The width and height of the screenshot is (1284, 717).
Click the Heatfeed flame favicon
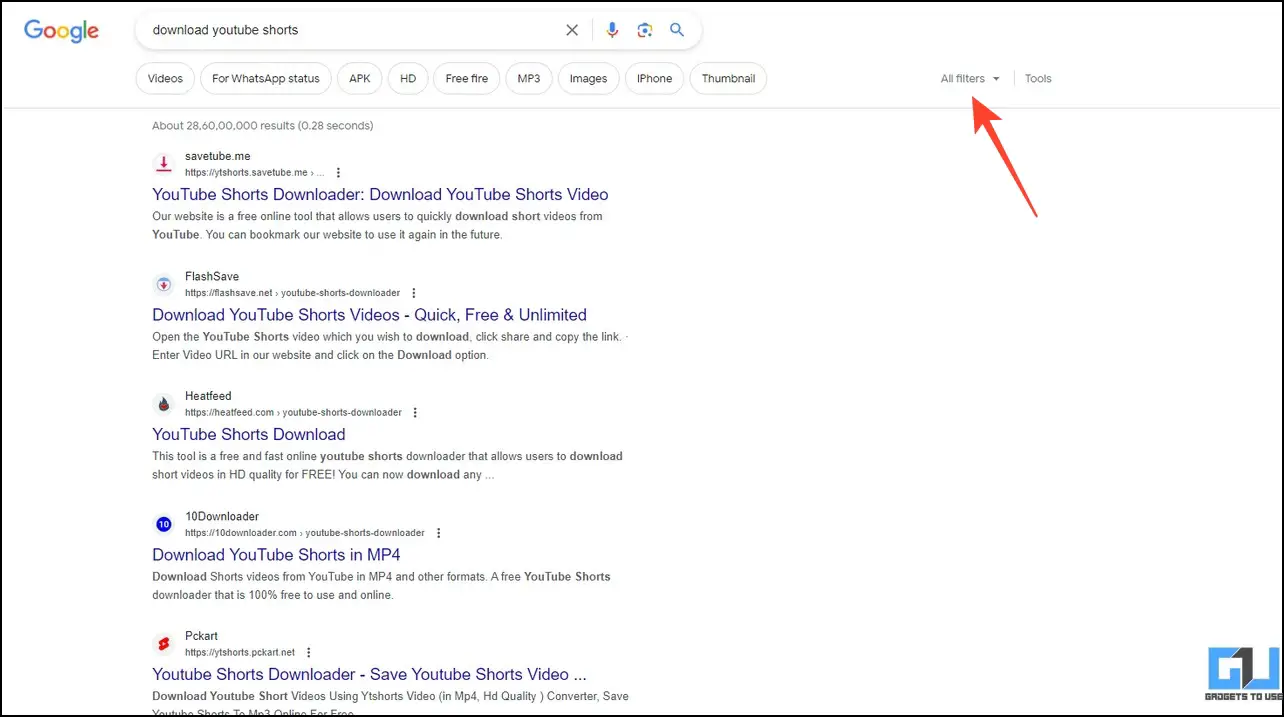click(163, 404)
